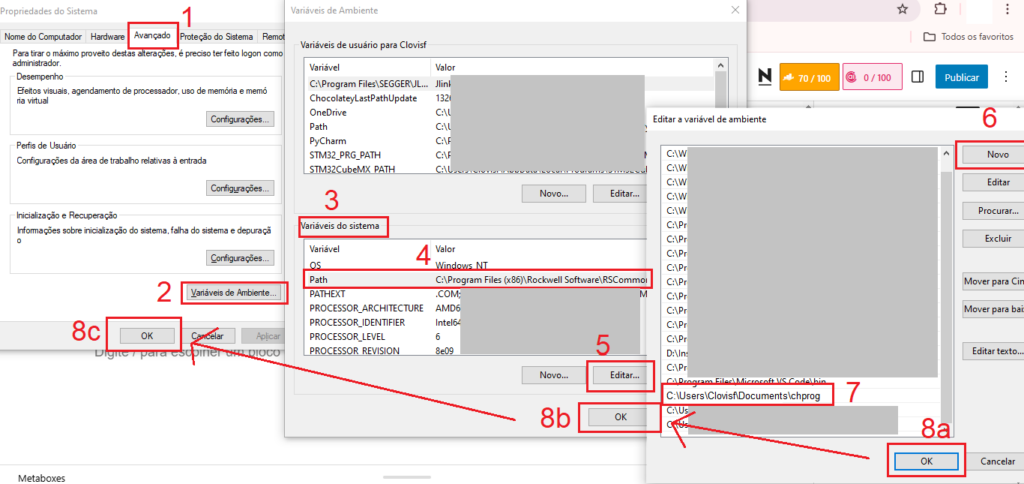
Task: Select the Avançado tab
Action: tap(152, 35)
